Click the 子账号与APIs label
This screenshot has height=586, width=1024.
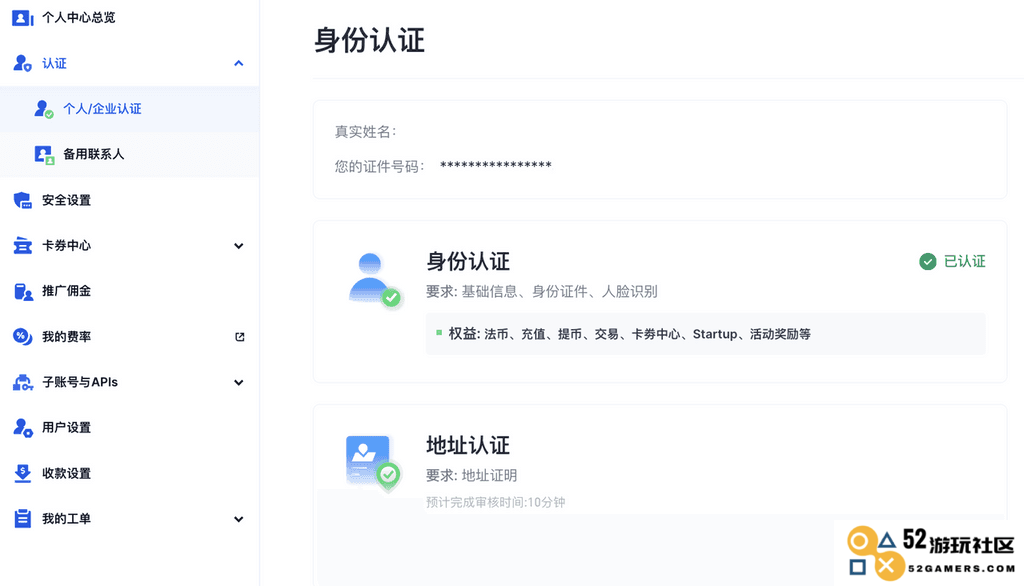[x=80, y=382]
